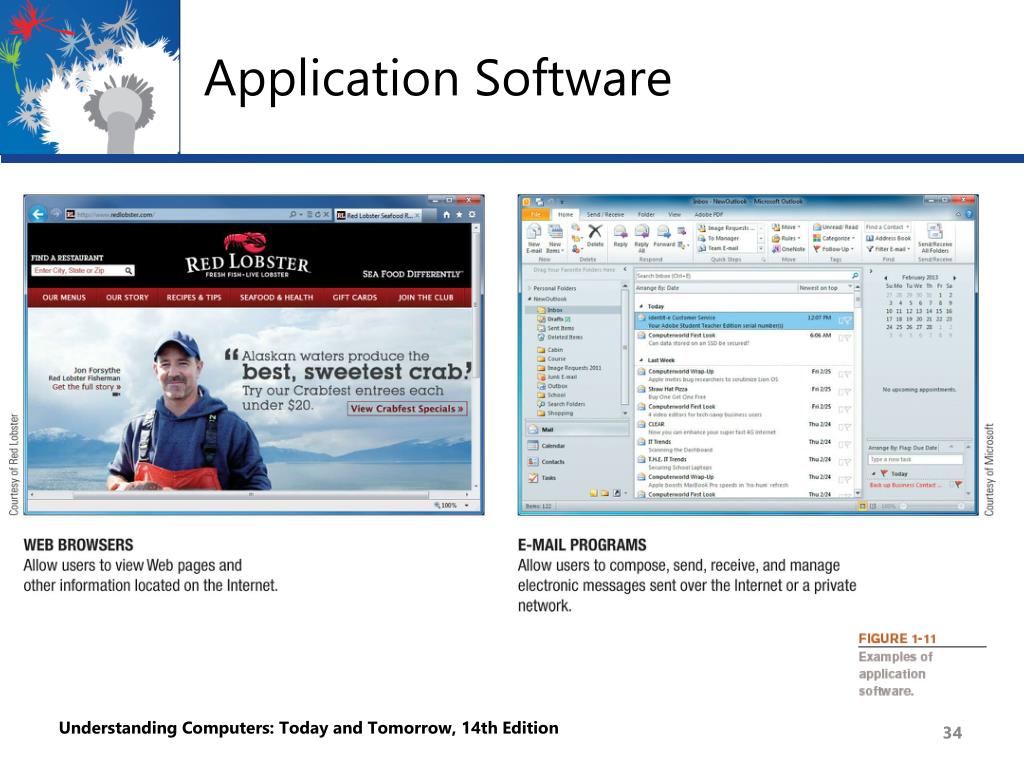Open the Follow Up dropdown
1024x768 pixels.
(834, 249)
